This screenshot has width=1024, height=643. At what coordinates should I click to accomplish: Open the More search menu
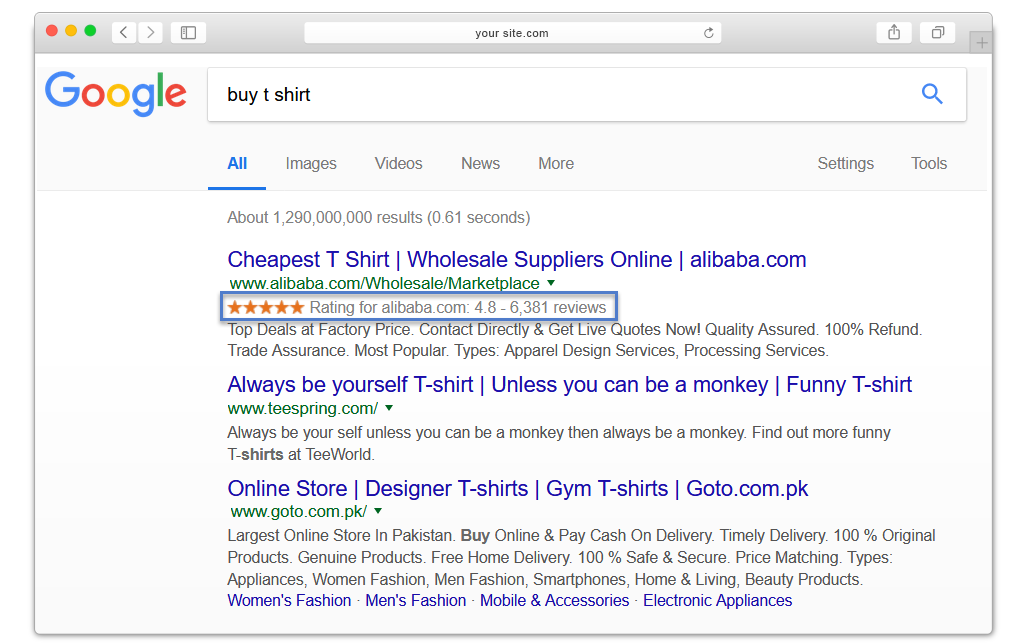pyautogui.click(x=556, y=164)
